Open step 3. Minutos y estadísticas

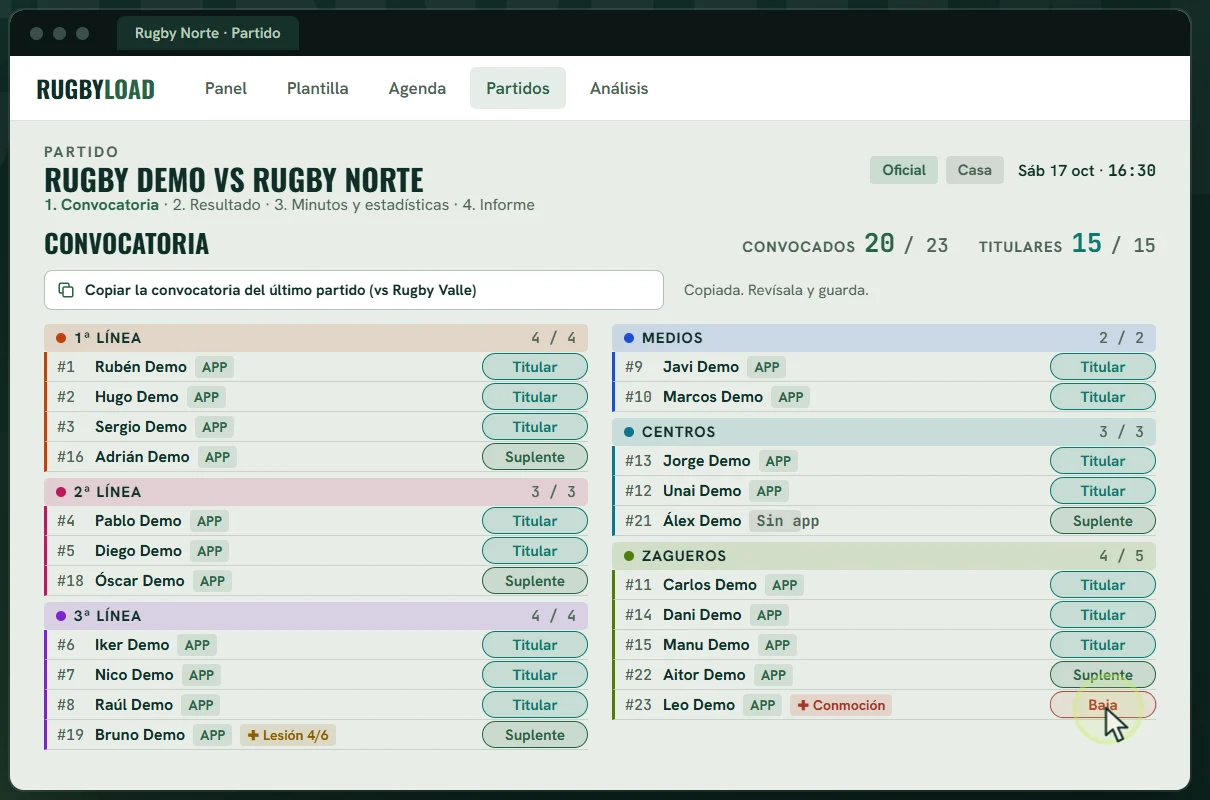point(362,205)
